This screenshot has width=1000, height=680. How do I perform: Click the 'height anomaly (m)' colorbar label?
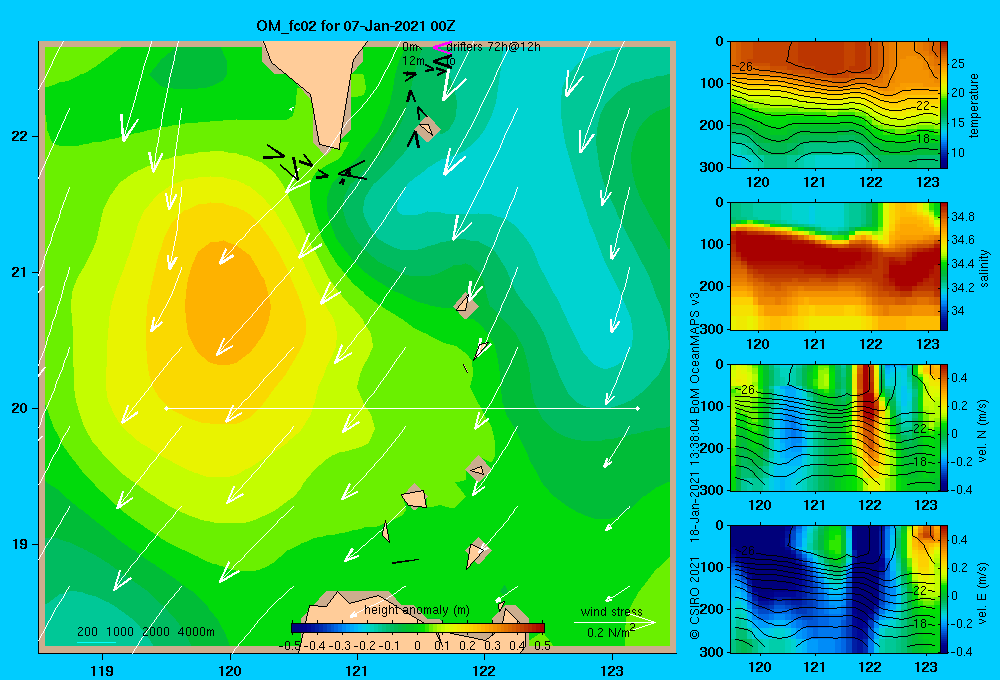[416, 610]
